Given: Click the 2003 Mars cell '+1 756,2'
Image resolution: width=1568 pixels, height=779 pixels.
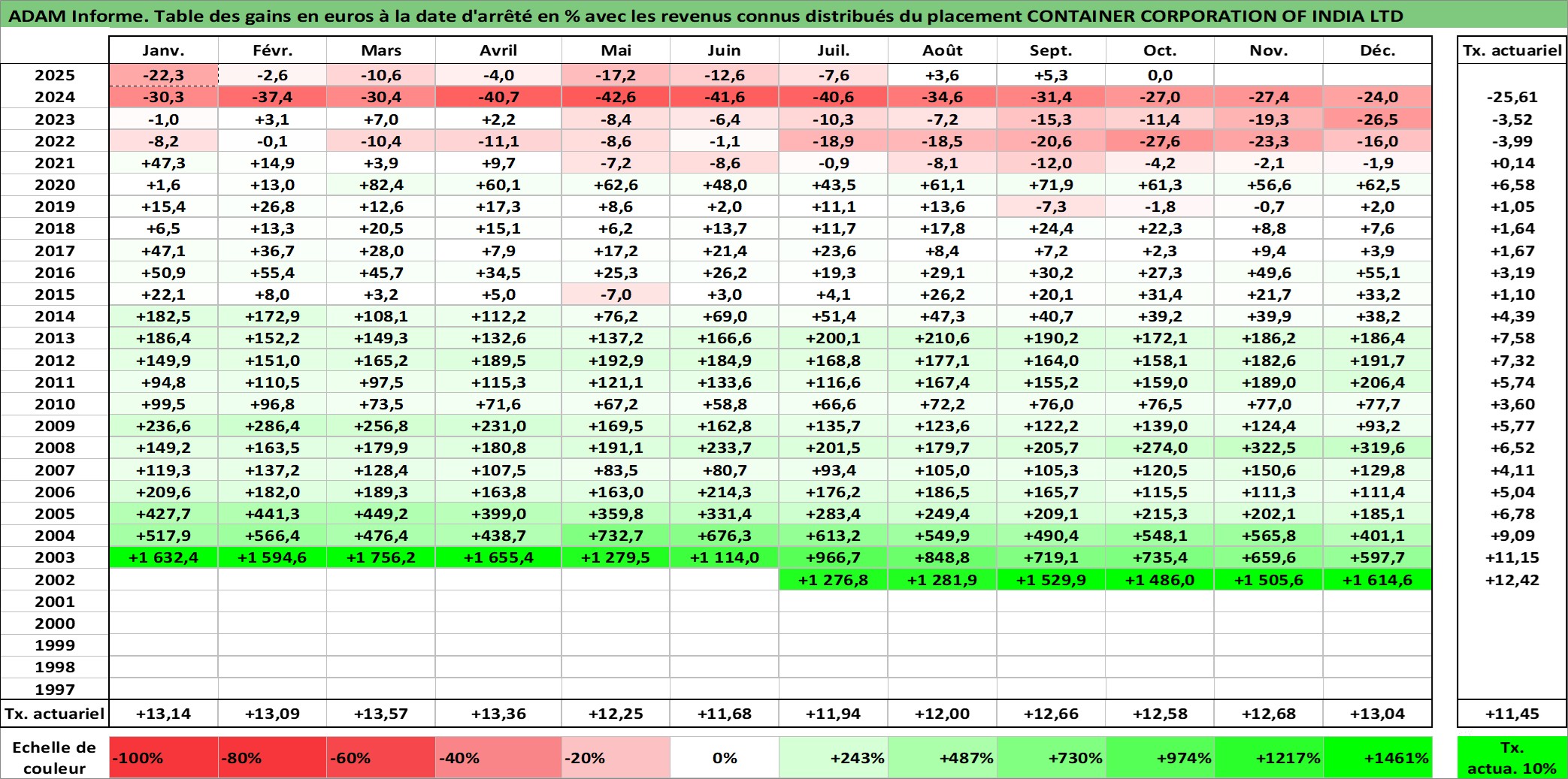Looking at the screenshot, I should (381, 557).
